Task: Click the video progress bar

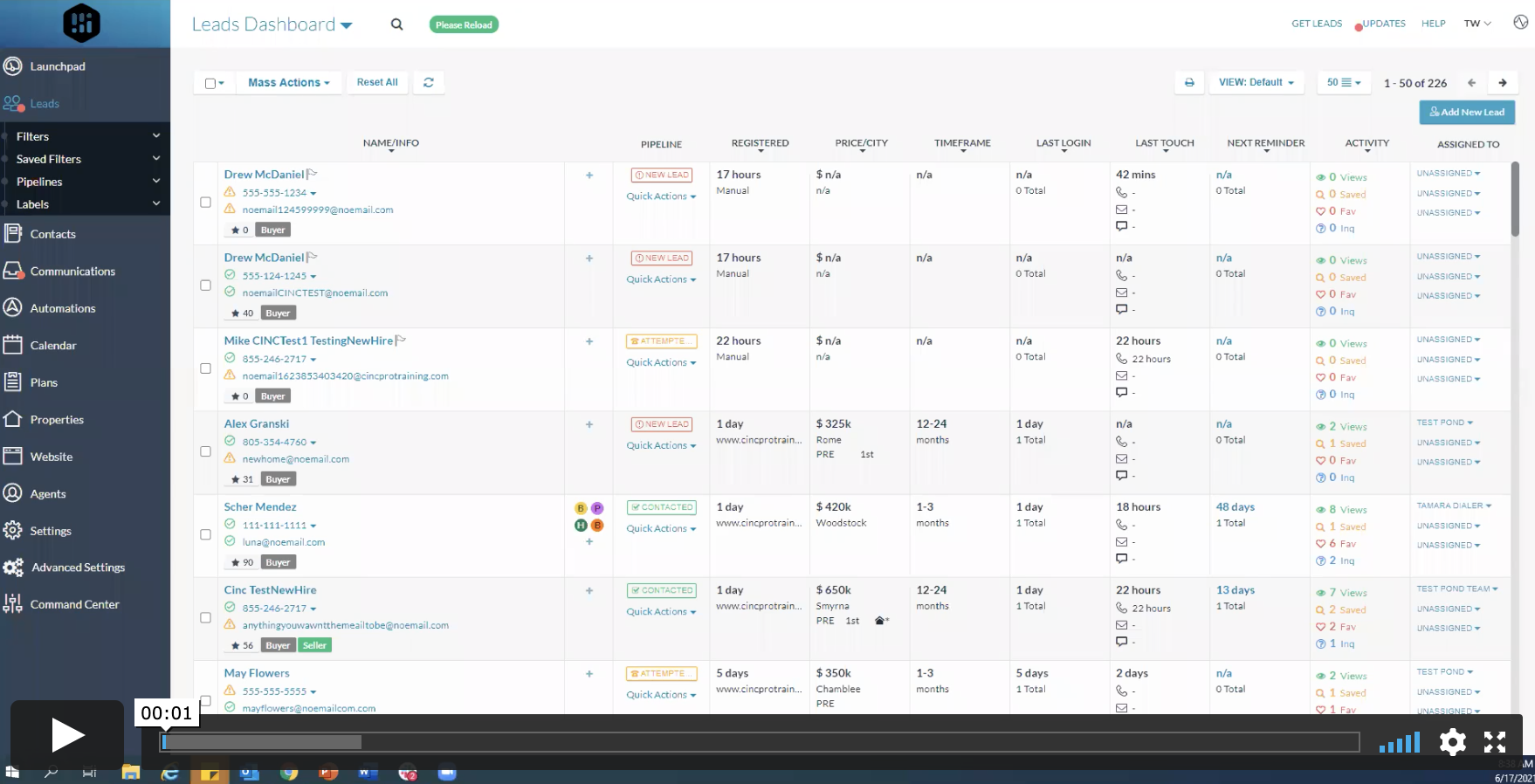Action: [x=760, y=742]
